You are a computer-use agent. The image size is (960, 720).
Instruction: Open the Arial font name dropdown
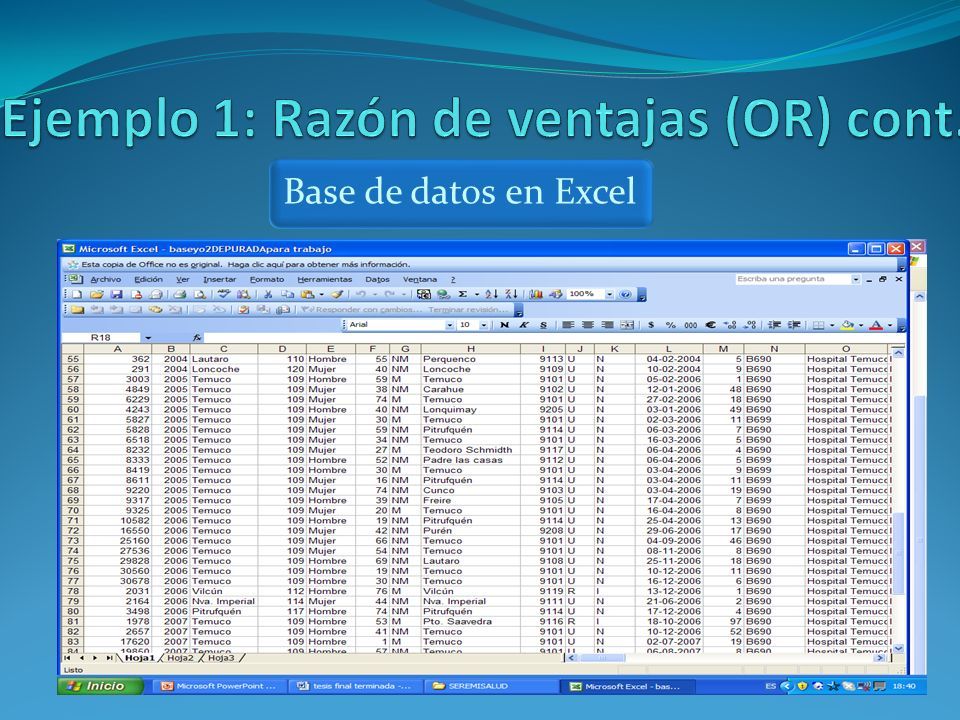[450, 325]
